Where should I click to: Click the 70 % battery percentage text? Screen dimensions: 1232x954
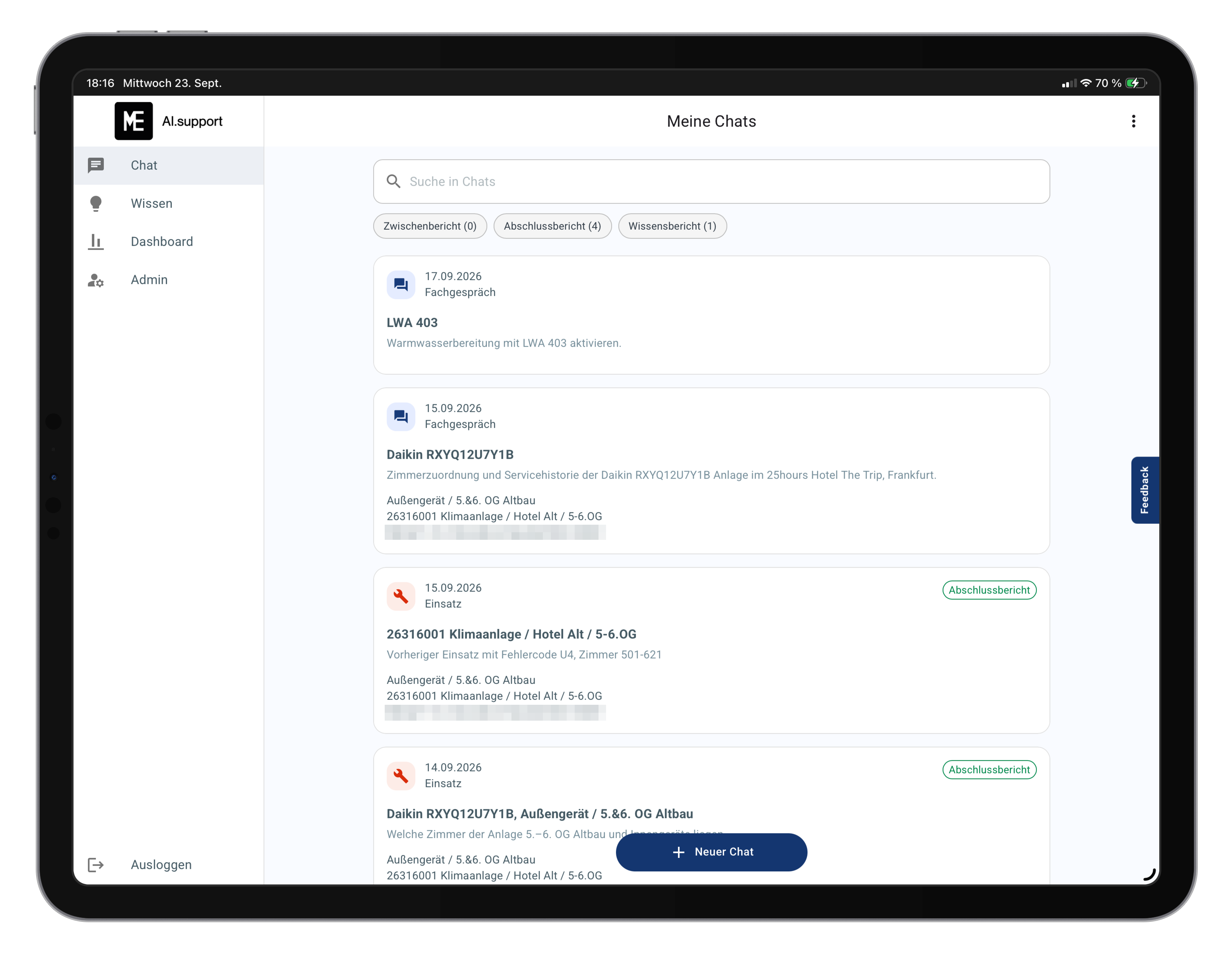pyautogui.click(x=1108, y=83)
